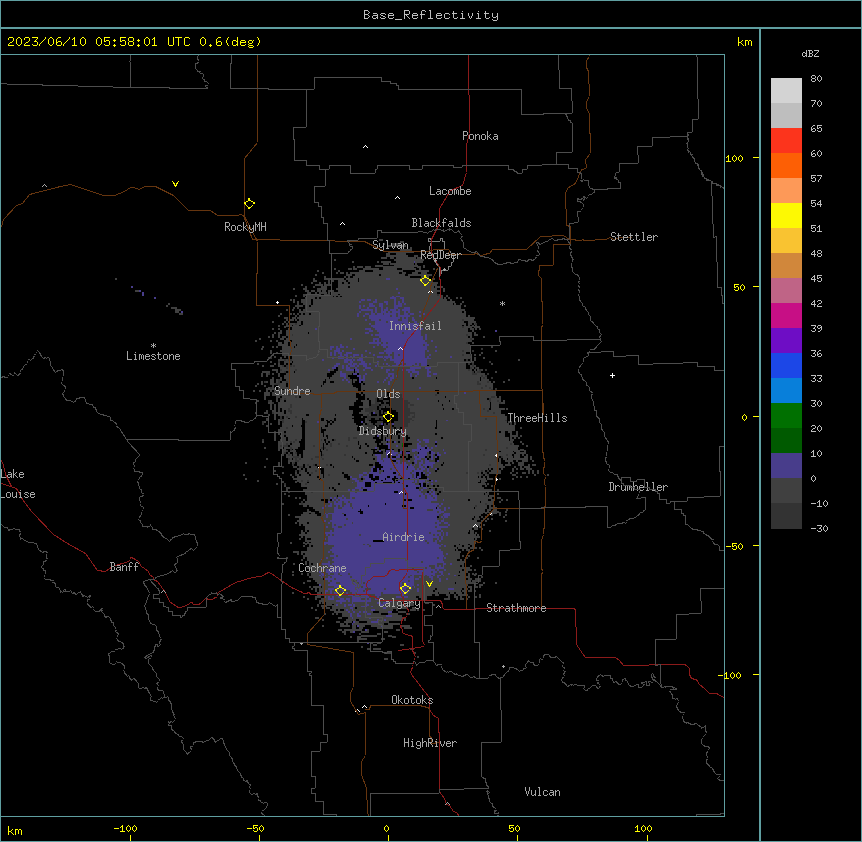Screen dimensions: 862x842
Task: Click the -100 km mark on the right axis
Action: pos(732,675)
